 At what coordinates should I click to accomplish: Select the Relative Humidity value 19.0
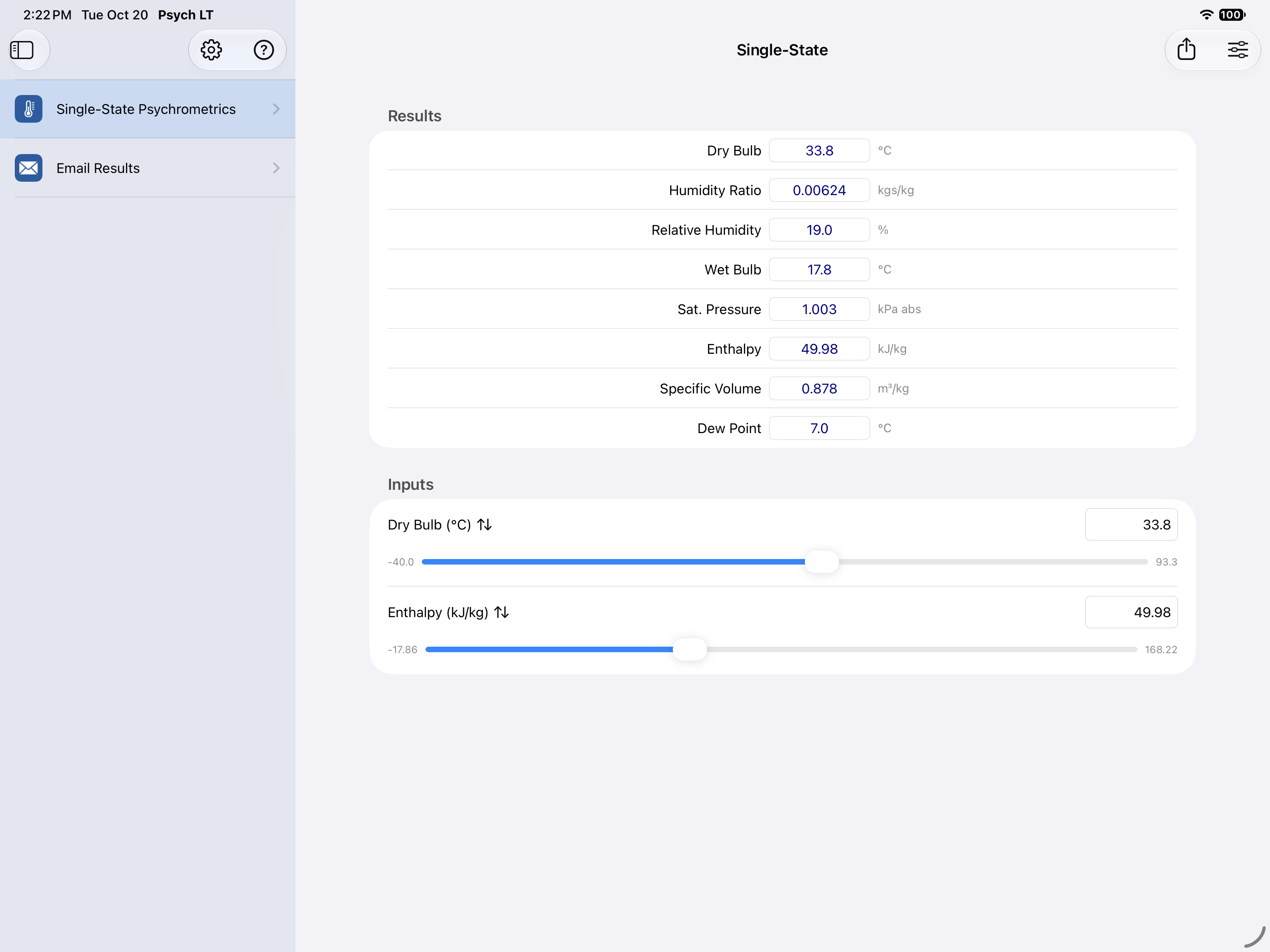[x=819, y=230]
